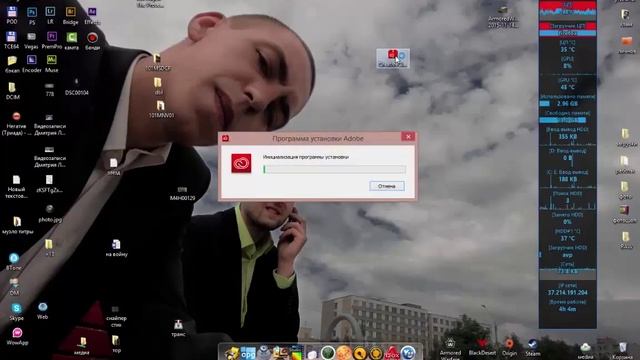Screen dimensions: 640x360
Task: Open the 101MNV01 folder
Action: click(161, 109)
